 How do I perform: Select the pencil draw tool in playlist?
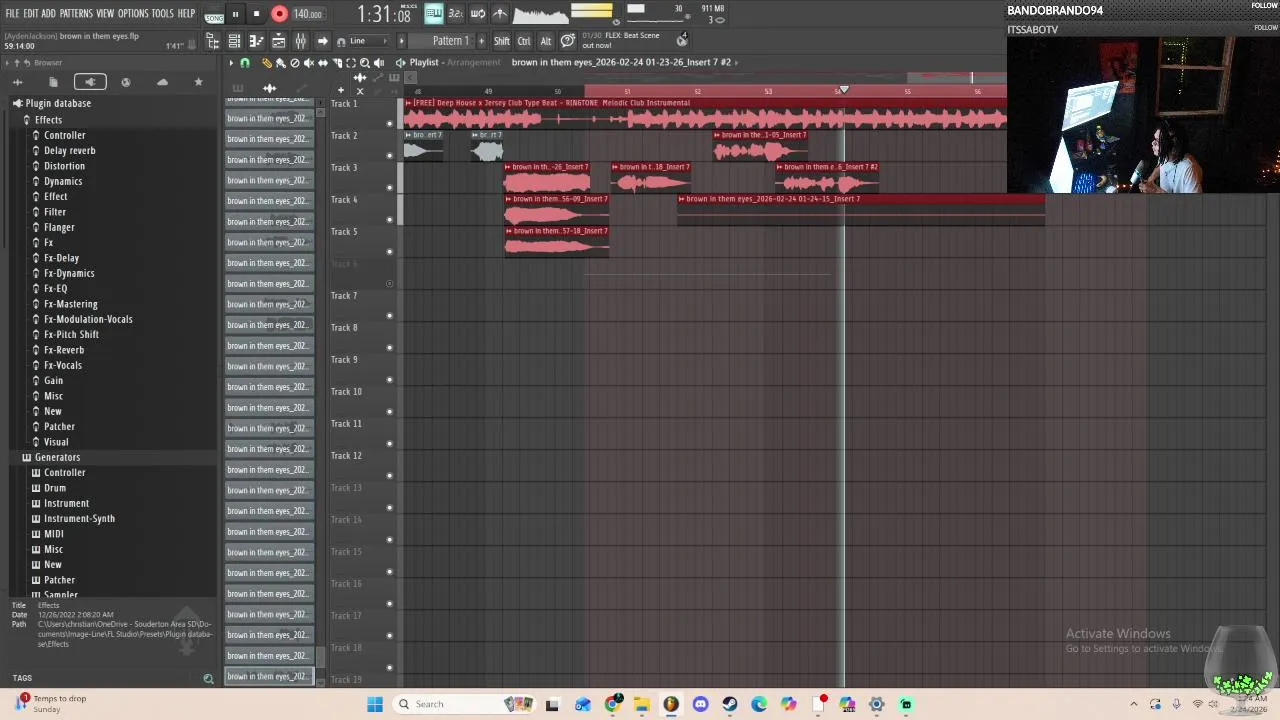[267, 63]
